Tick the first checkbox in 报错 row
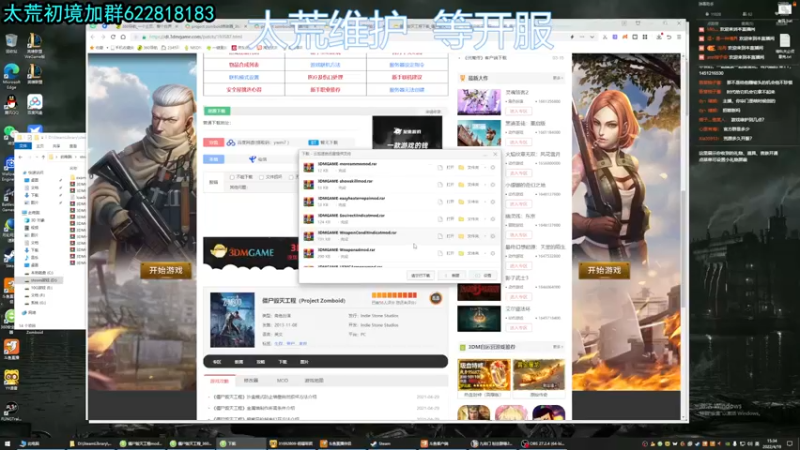This screenshot has height=450, width=800. pyautogui.click(x=232, y=178)
